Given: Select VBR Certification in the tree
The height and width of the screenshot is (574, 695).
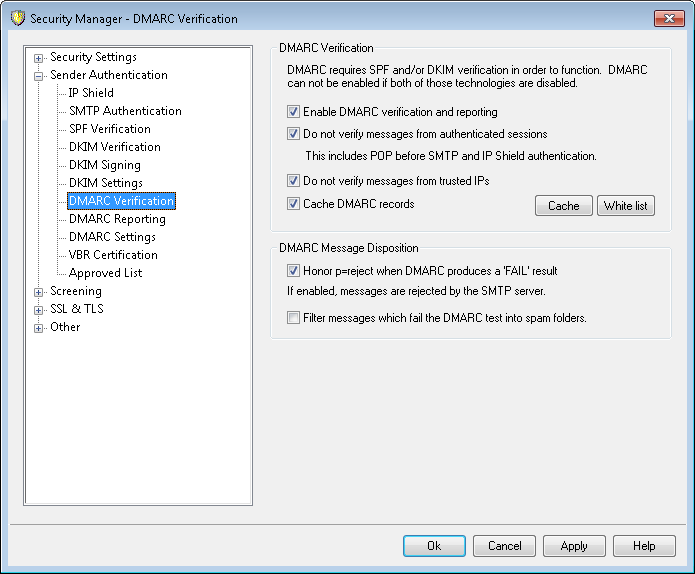Looking at the screenshot, I should pos(113,255).
